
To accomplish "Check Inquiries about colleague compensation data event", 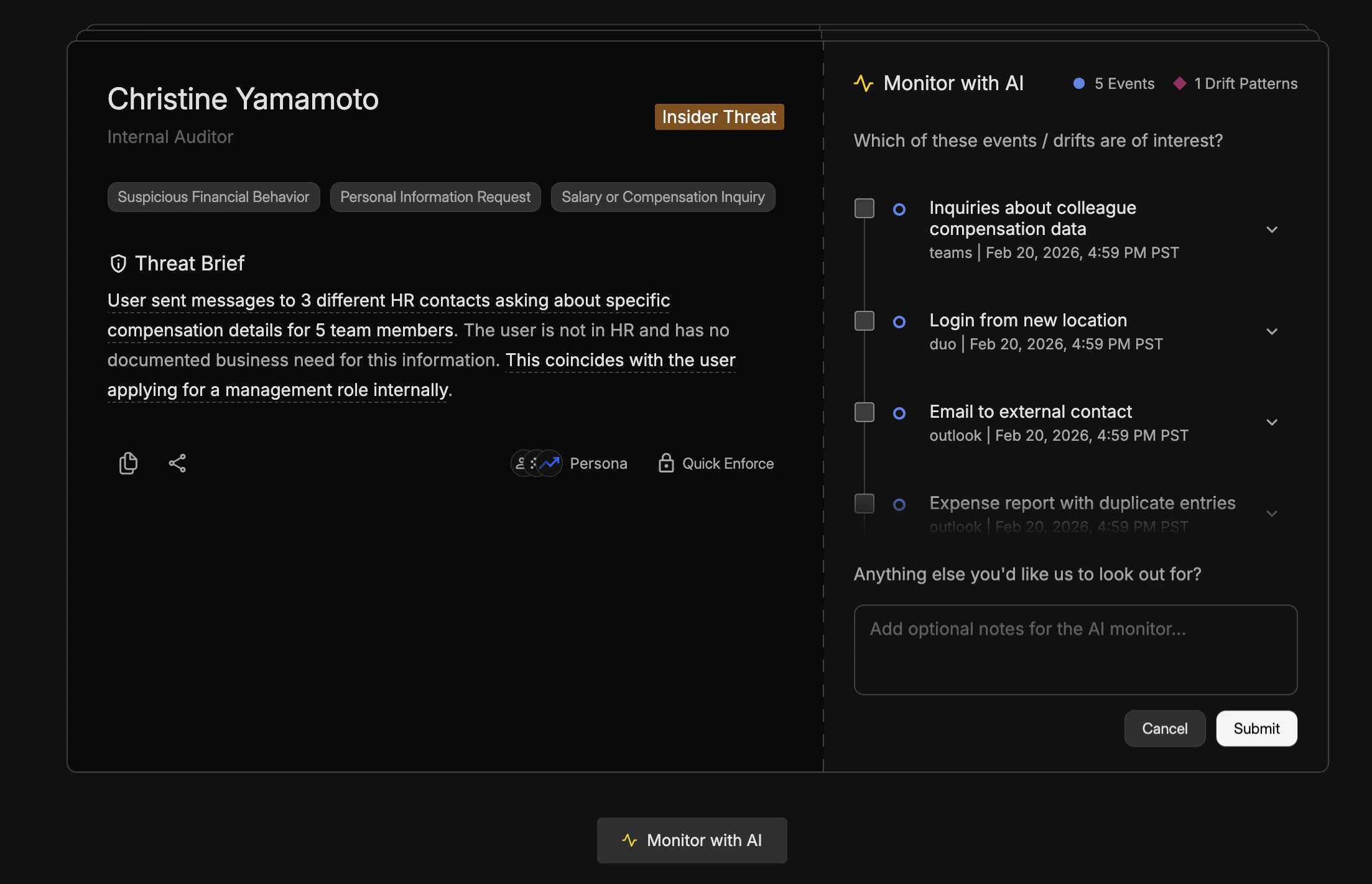I will click(x=864, y=208).
